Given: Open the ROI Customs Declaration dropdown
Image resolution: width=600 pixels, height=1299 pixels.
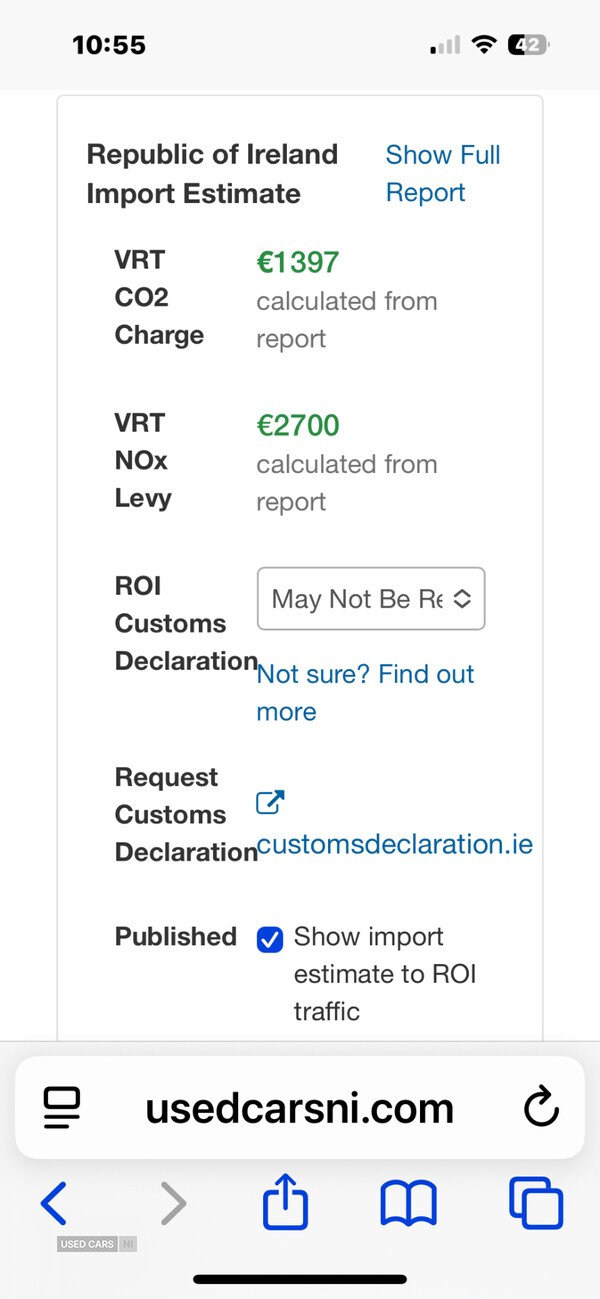Looking at the screenshot, I should coord(371,599).
